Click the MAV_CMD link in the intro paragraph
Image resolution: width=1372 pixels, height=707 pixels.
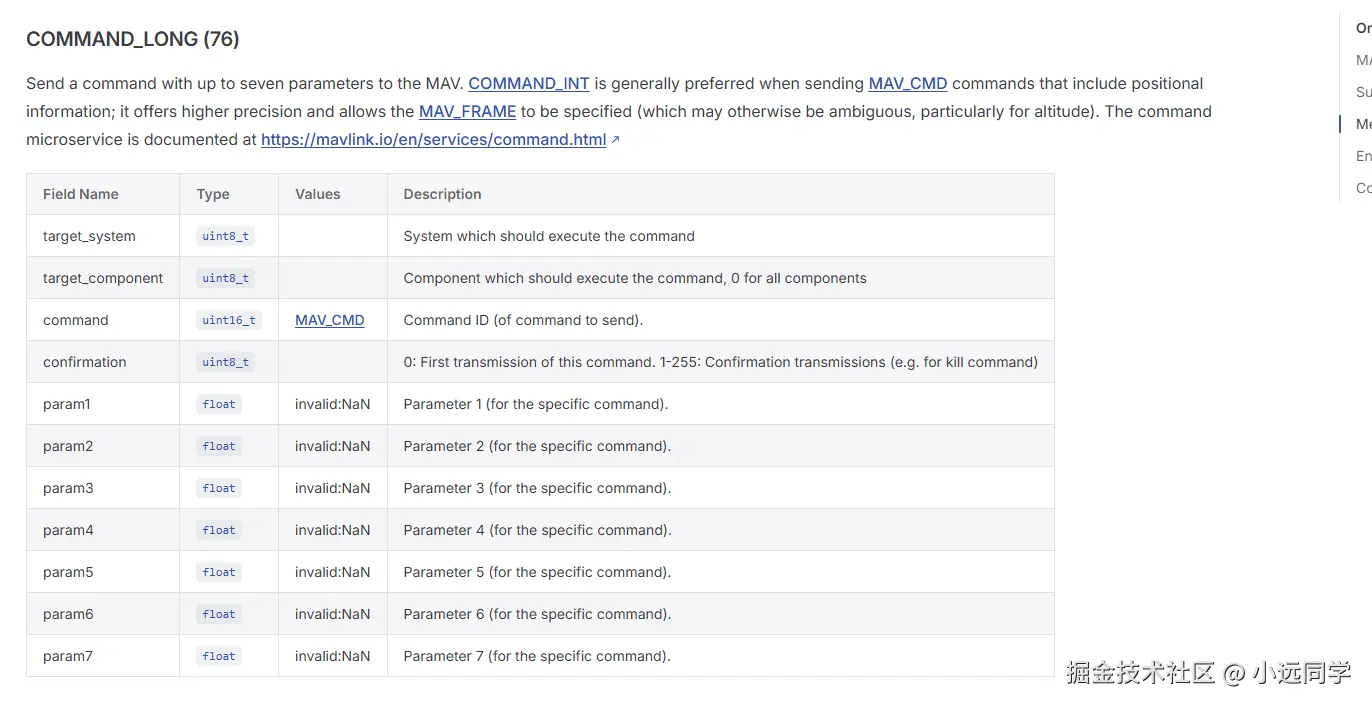point(907,84)
